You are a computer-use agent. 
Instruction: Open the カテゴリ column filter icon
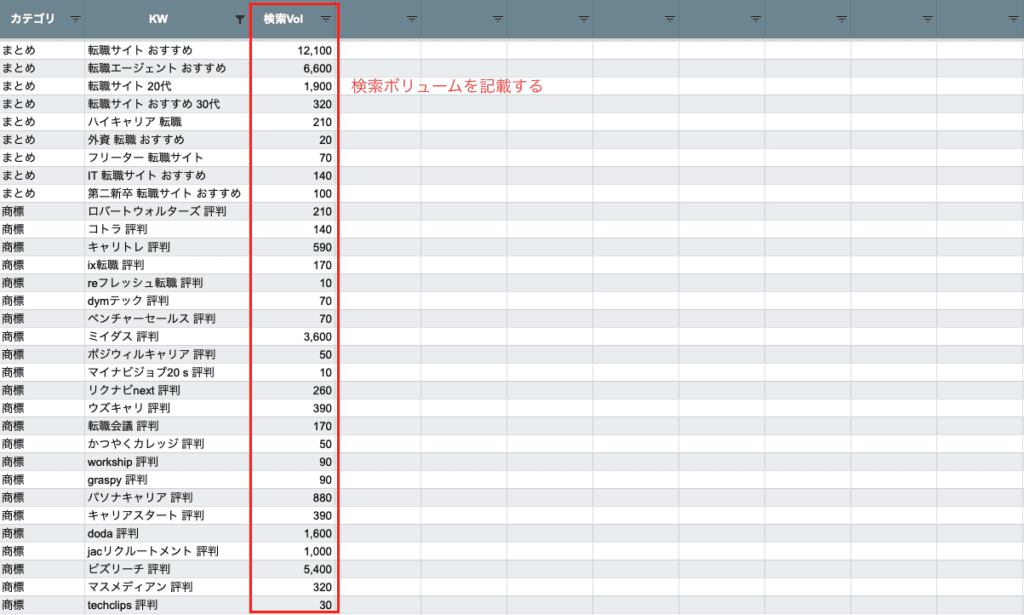[x=75, y=19]
